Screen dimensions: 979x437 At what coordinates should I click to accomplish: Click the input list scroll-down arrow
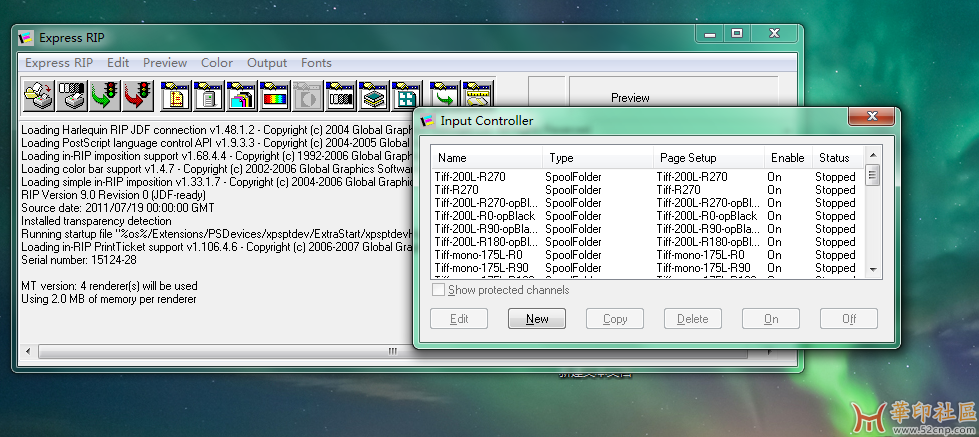click(873, 270)
